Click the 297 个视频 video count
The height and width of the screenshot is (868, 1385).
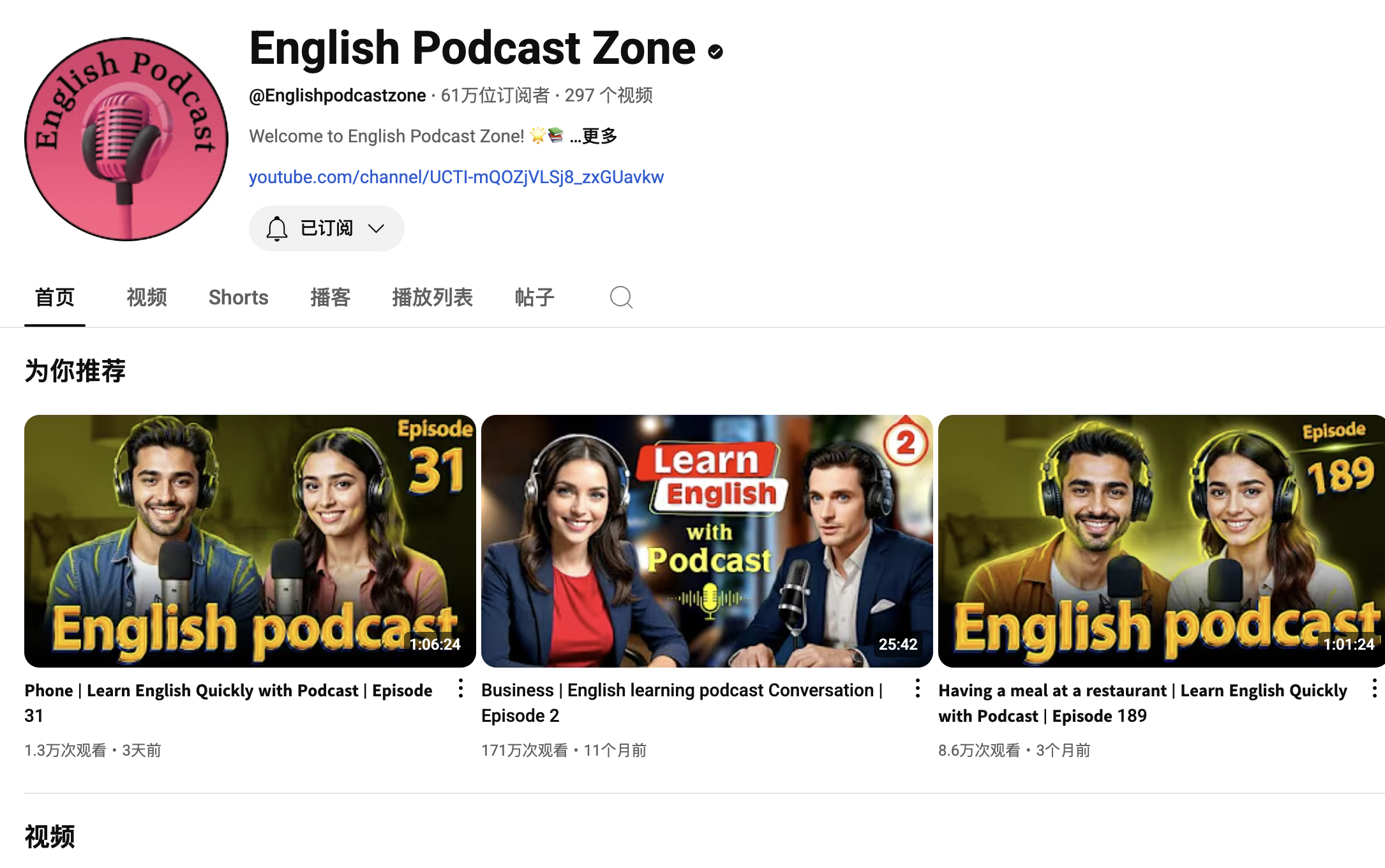pos(609,96)
